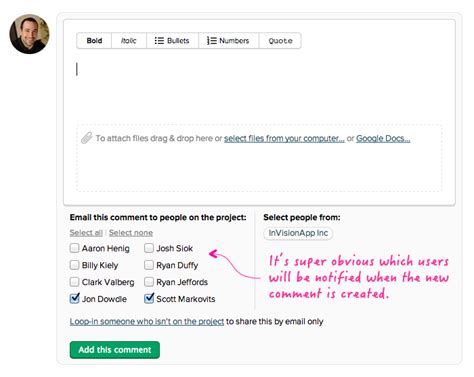Open 'Loop-in someone who isn't on the project'

point(147,322)
